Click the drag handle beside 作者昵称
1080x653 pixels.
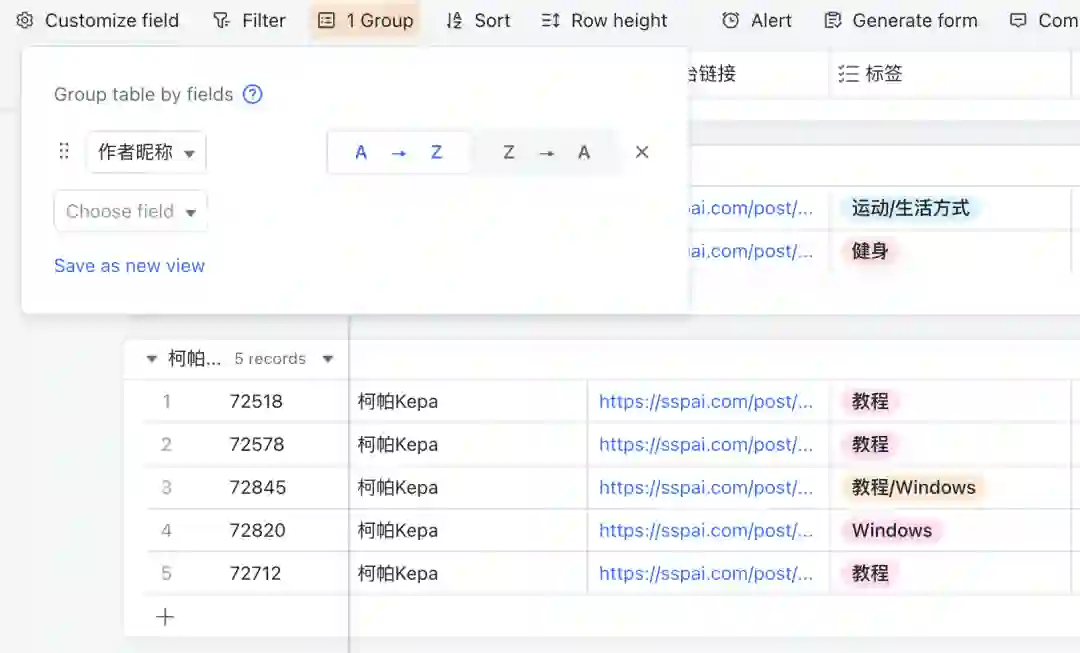[x=64, y=151]
